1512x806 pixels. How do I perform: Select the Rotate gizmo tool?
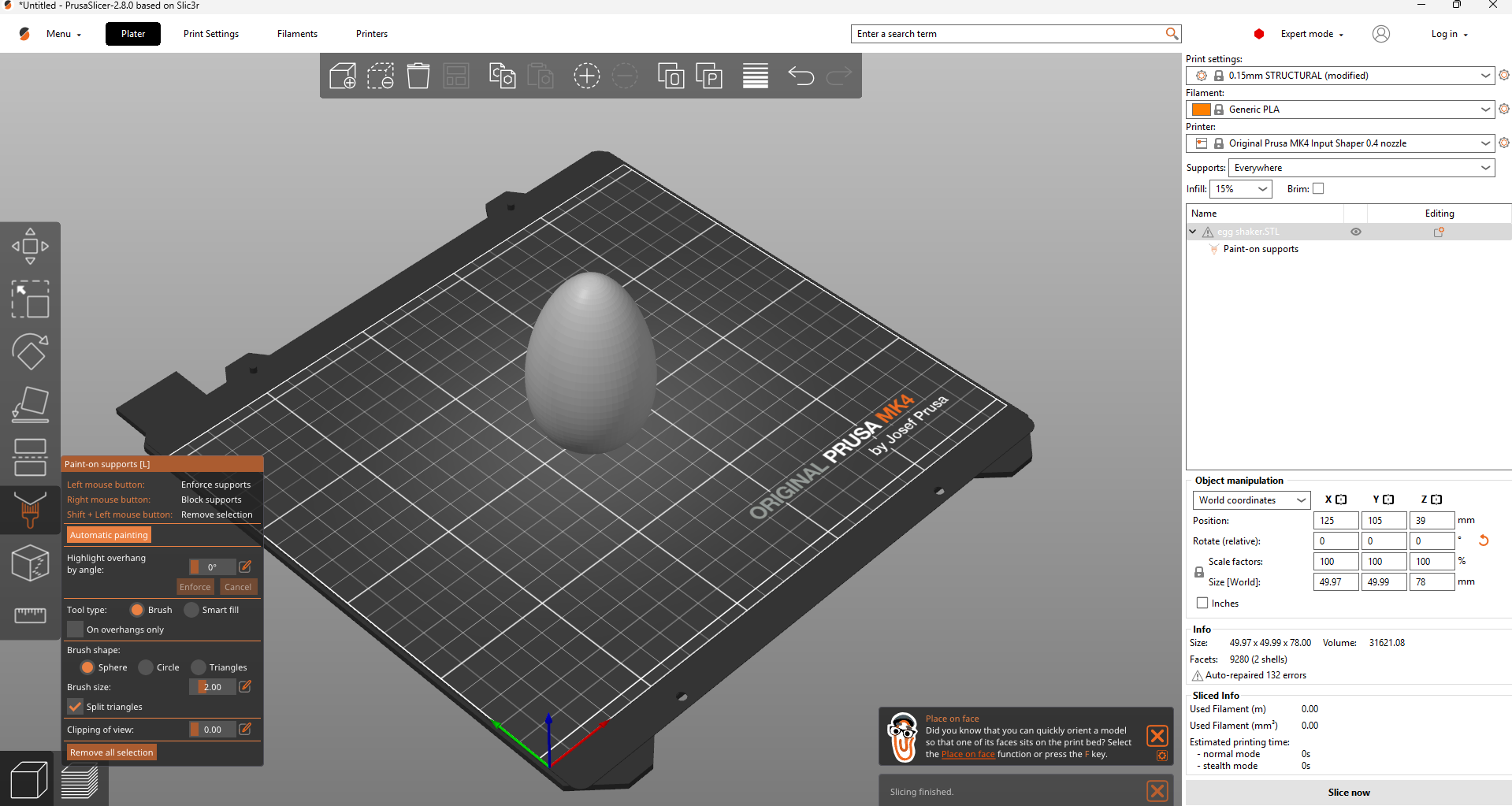[x=30, y=351]
